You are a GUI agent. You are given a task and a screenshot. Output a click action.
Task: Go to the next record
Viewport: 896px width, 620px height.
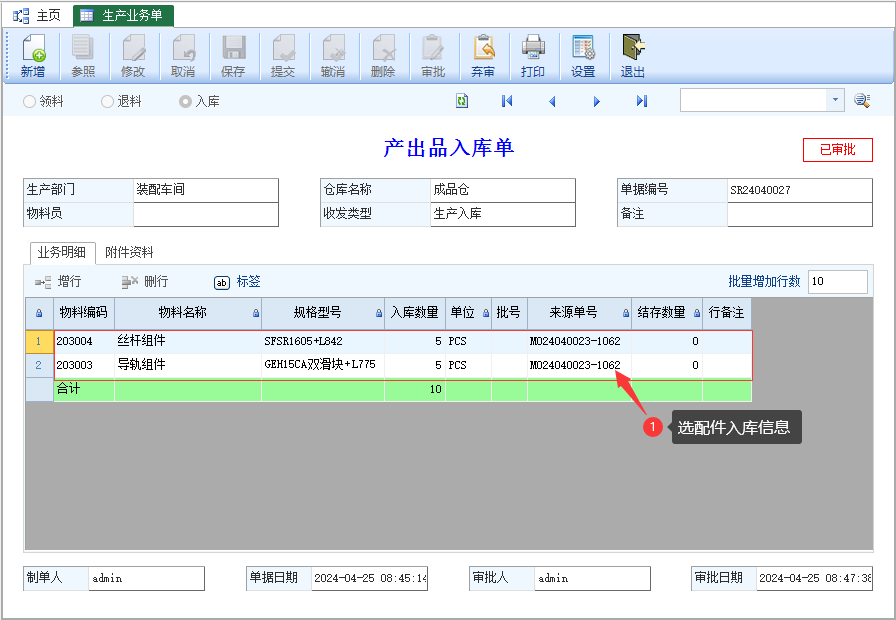(x=597, y=101)
